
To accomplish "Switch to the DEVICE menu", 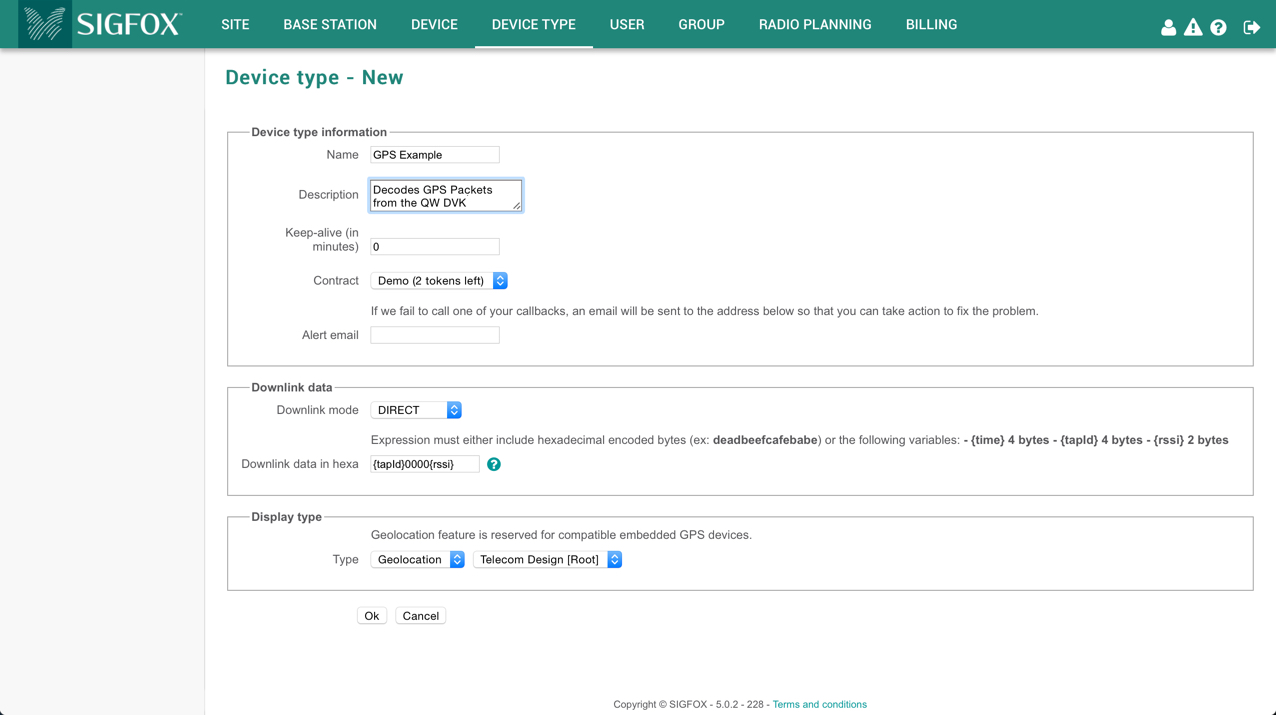I will pyautogui.click(x=434, y=25).
